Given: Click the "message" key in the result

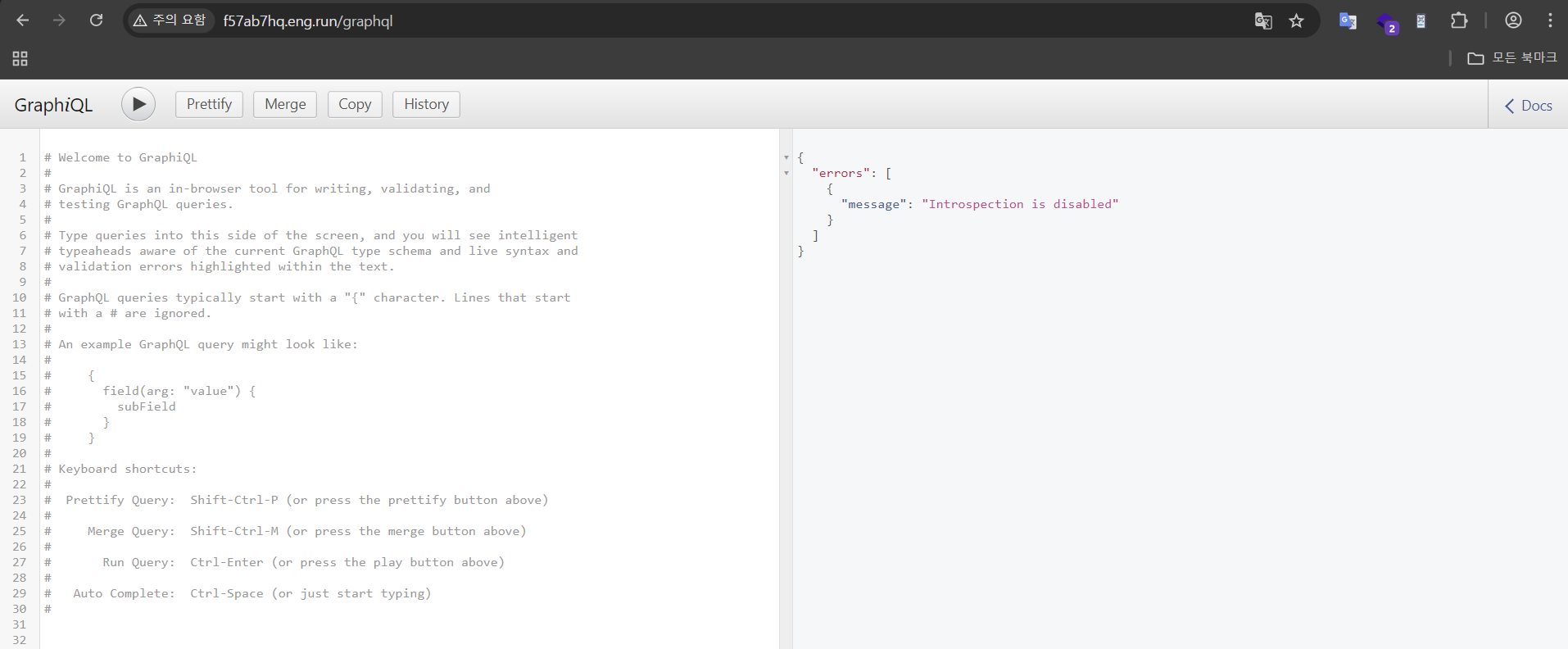Looking at the screenshot, I should point(873,204).
